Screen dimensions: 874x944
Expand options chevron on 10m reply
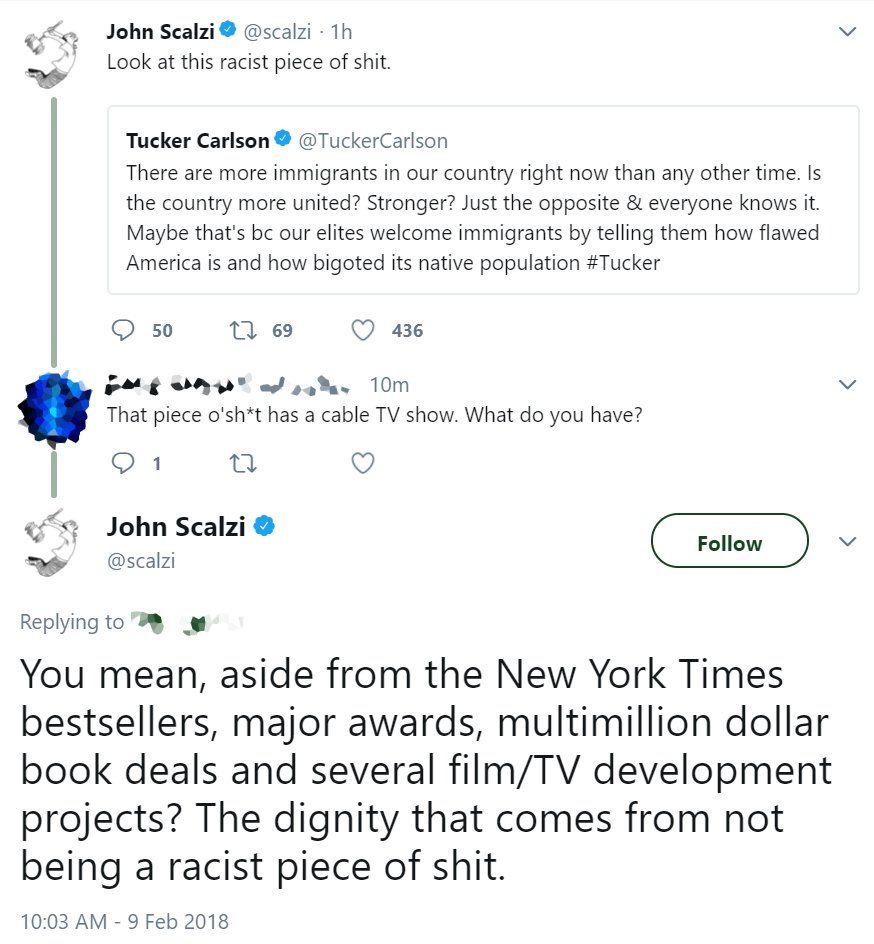[x=847, y=385]
